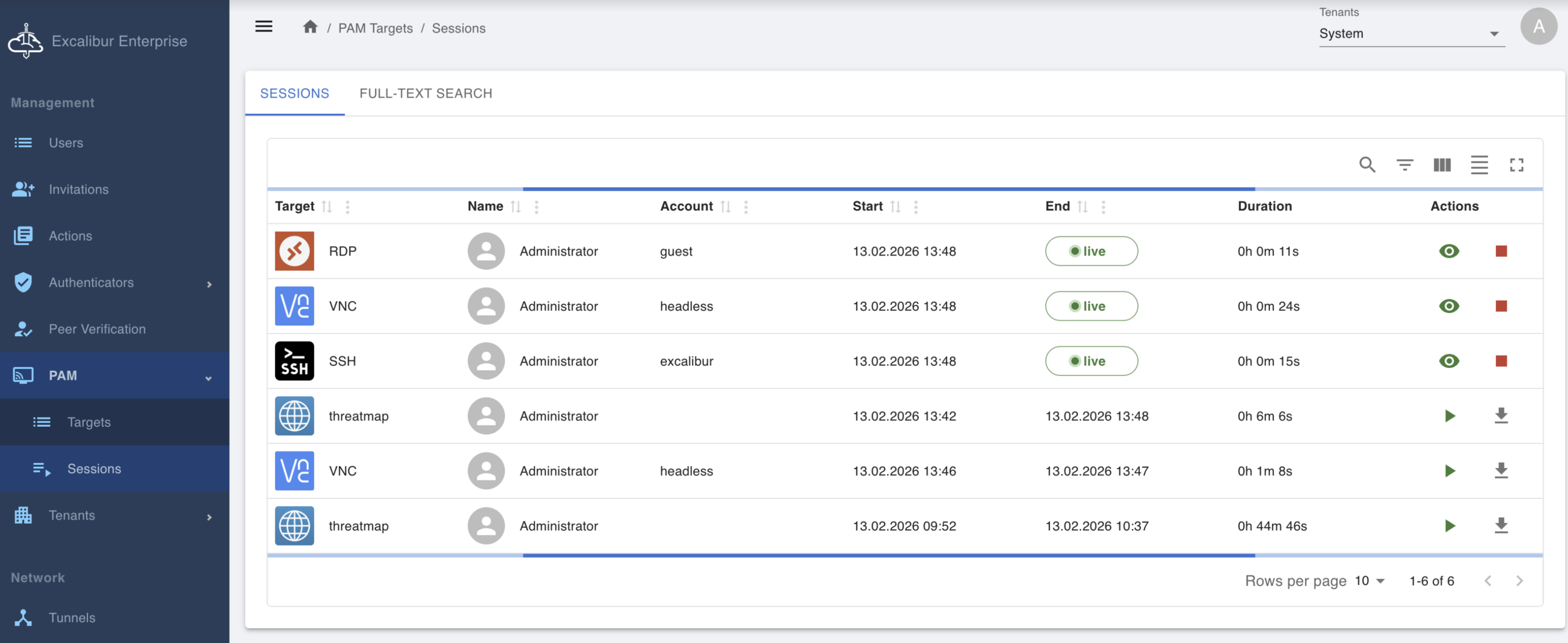This screenshot has width=1568, height=643.
Task: Click the home breadcrumb icon
Action: pyautogui.click(x=311, y=28)
